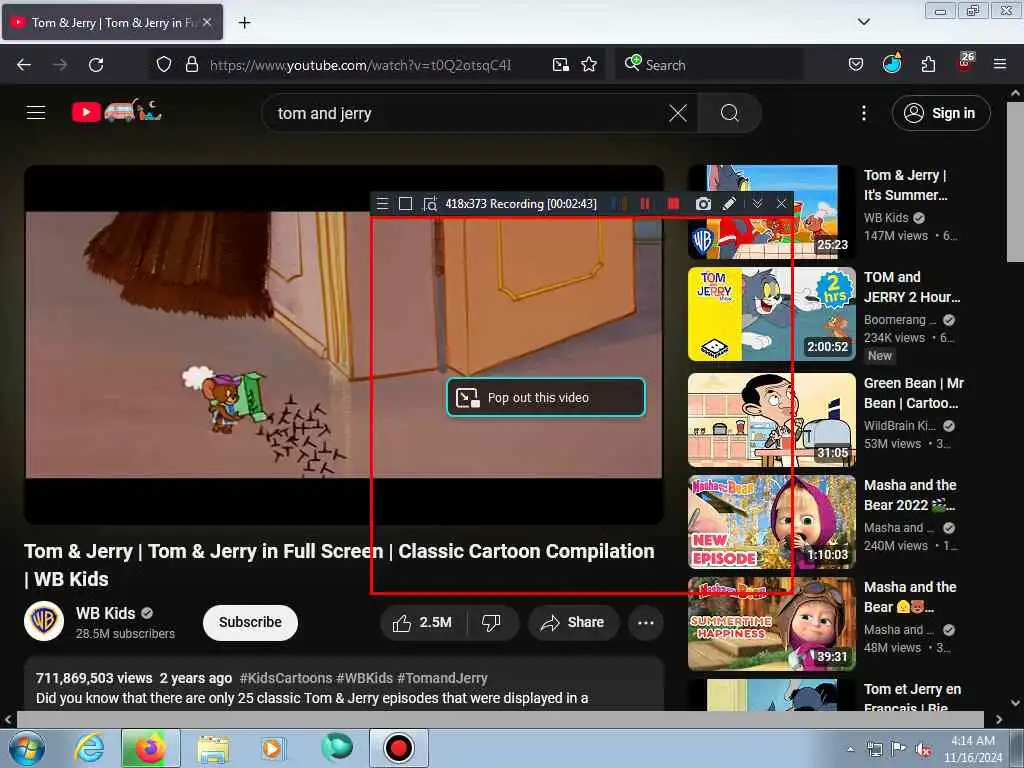The image size is (1024, 768).
Task: Clear the YouTube search text
Action: tap(678, 114)
